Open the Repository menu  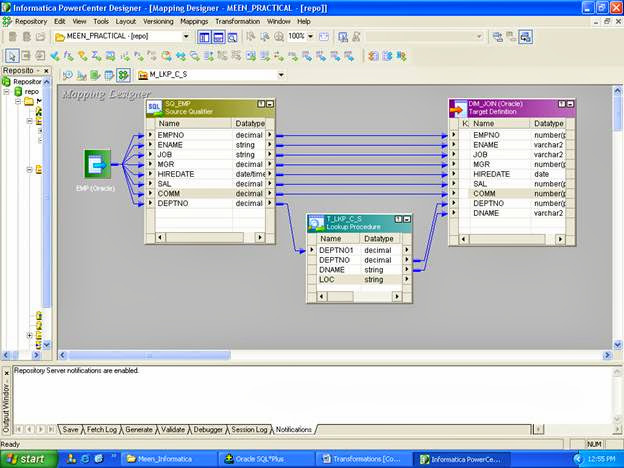(31, 21)
